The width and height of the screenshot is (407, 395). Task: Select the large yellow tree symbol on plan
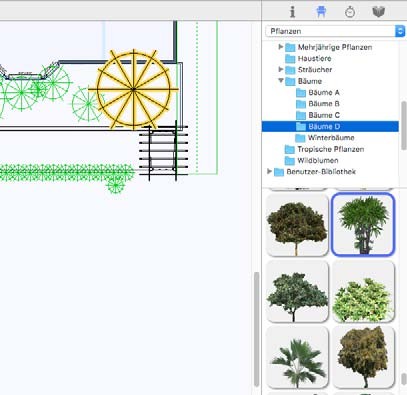[133, 89]
